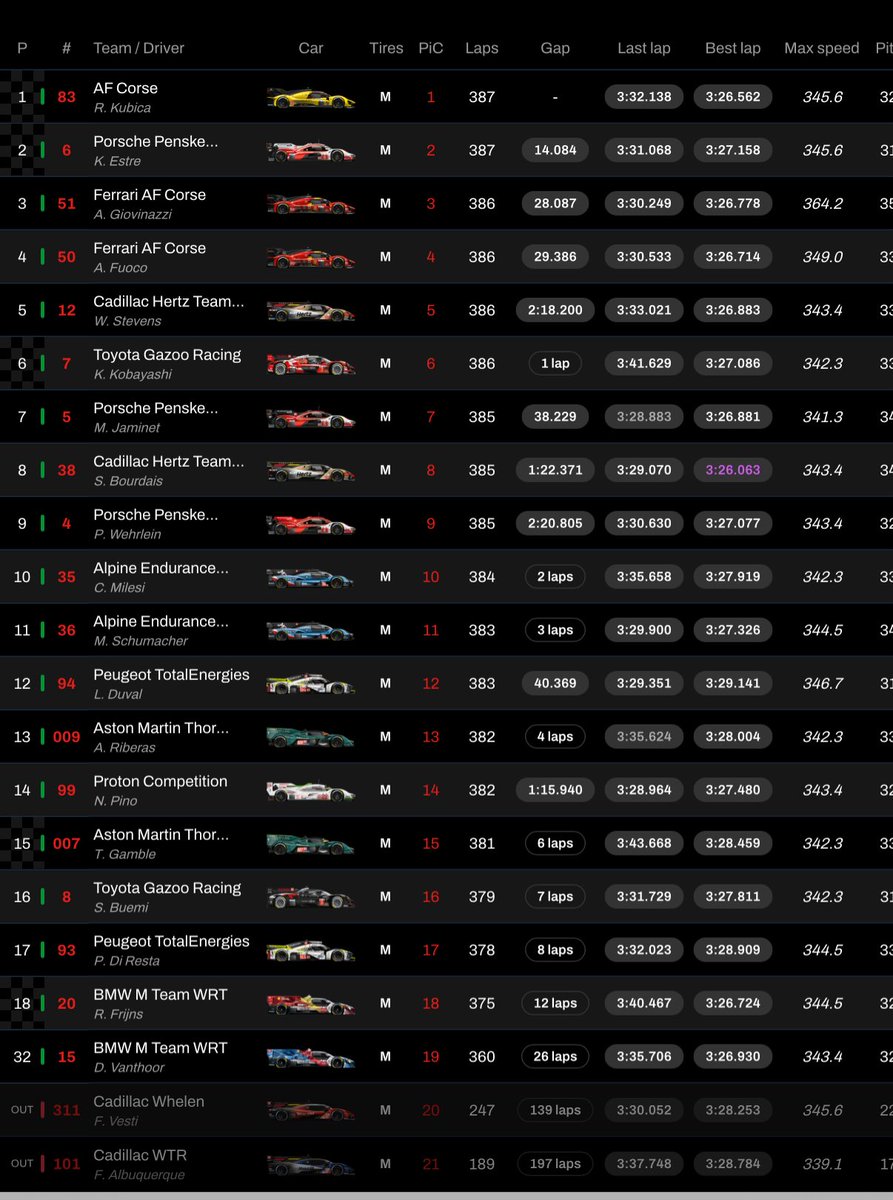Click the Car column header

pyautogui.click(x=311, y=48)
